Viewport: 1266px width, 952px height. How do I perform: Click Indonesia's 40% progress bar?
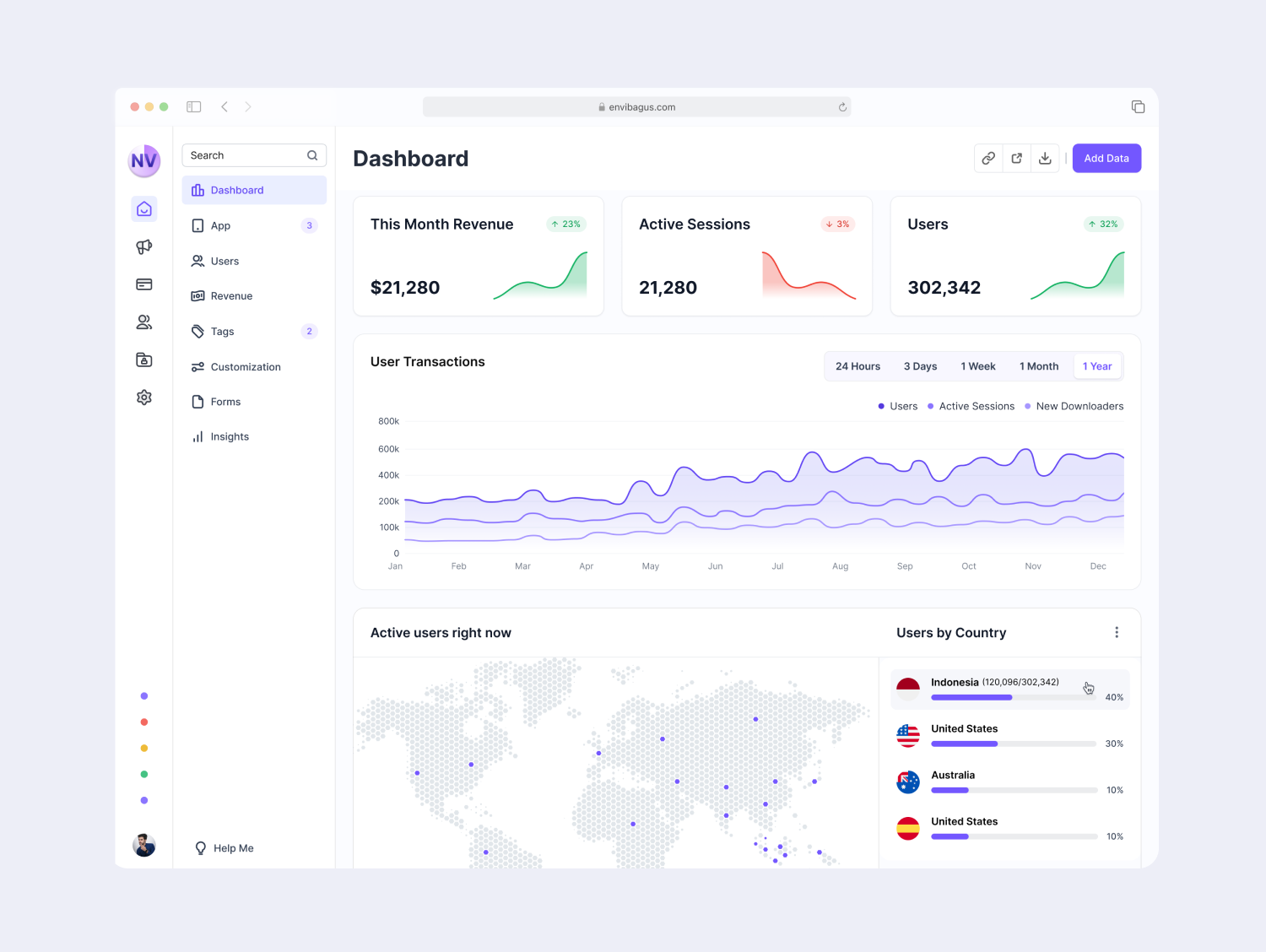point(1012,697)
